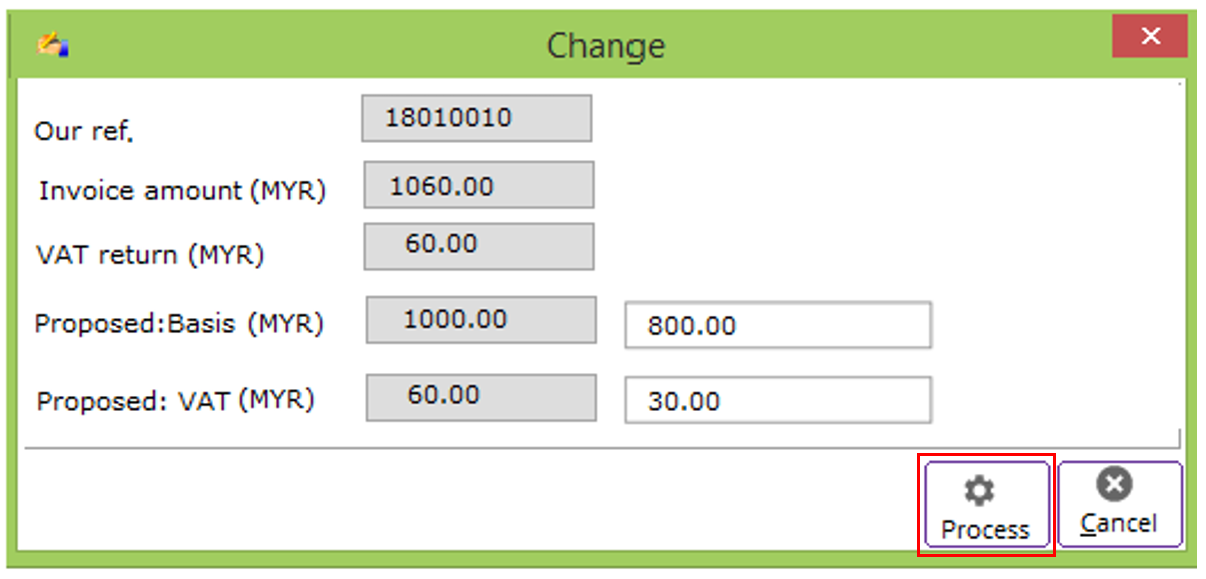Click the X icon on the Cancel button
The image size is (1206, 579).
1113,485
